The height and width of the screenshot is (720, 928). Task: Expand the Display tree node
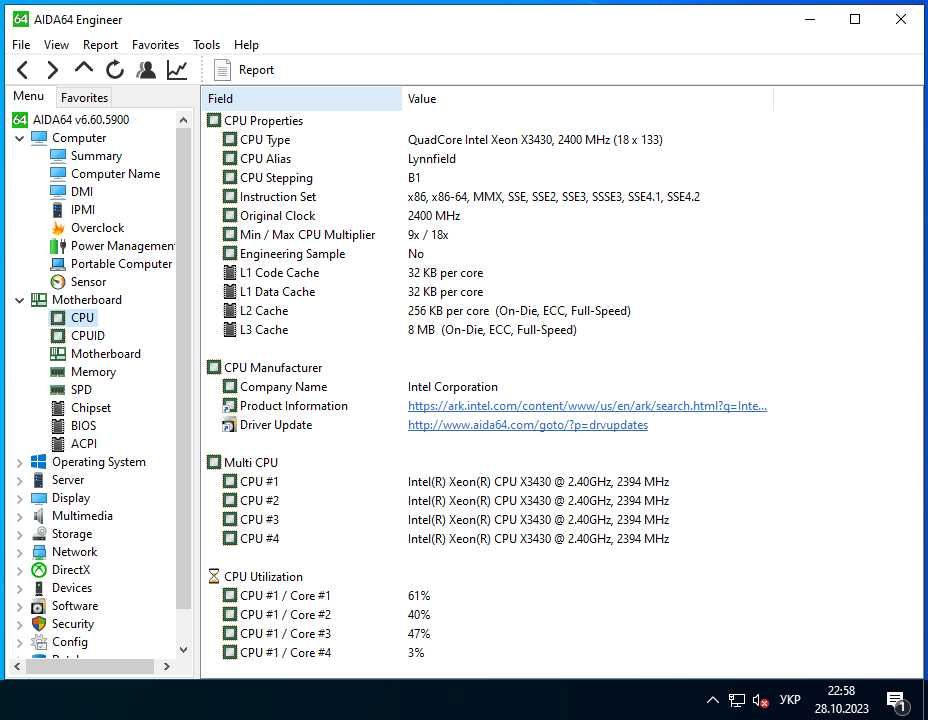pyautogui.click(x=20, y=499)
